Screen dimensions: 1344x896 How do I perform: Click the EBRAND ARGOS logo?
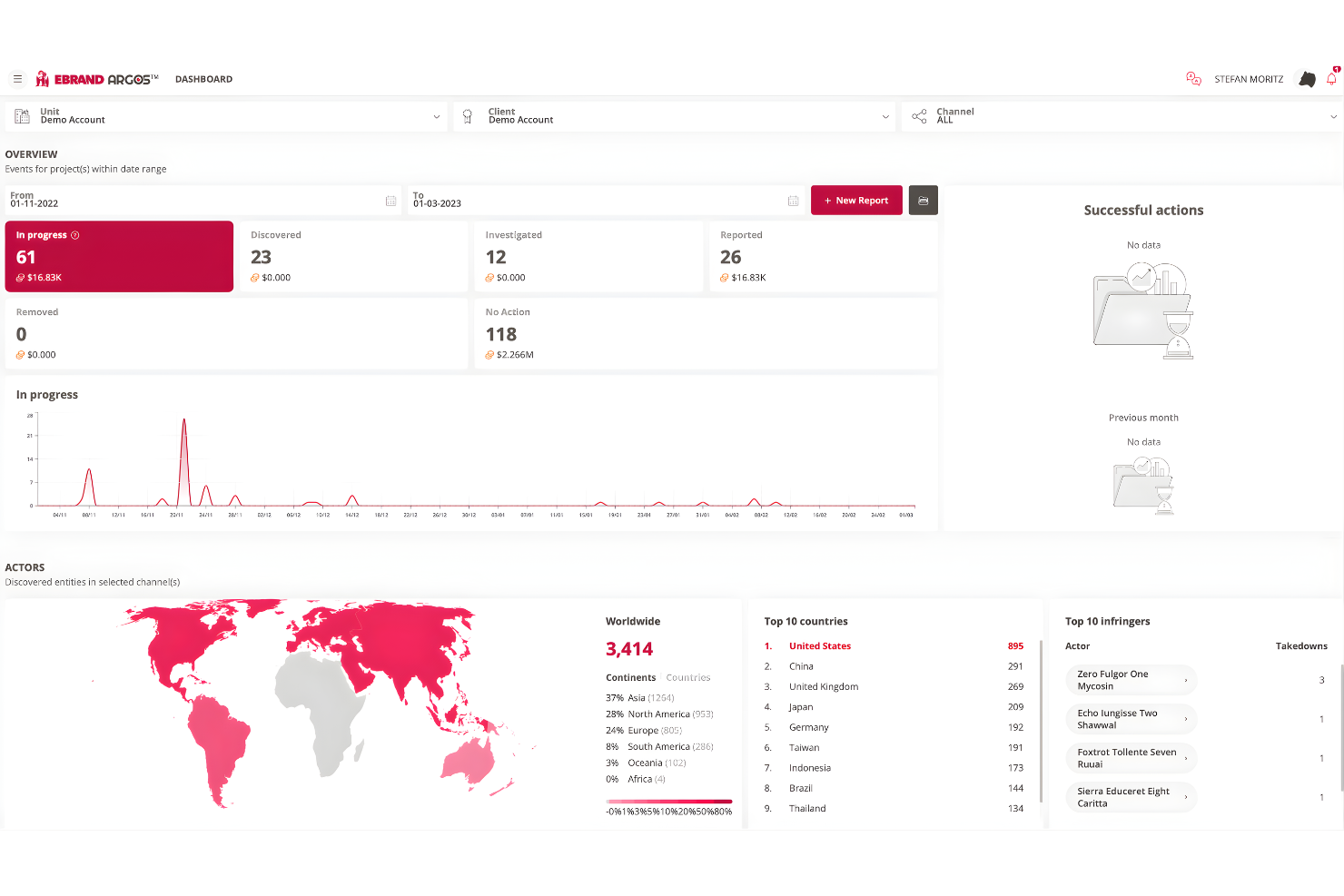(94, 79)
